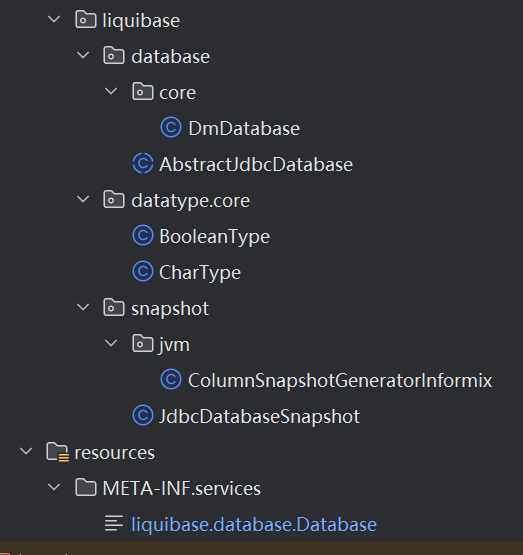Click the META-INF.services folder icon

[x=86, y=487]
